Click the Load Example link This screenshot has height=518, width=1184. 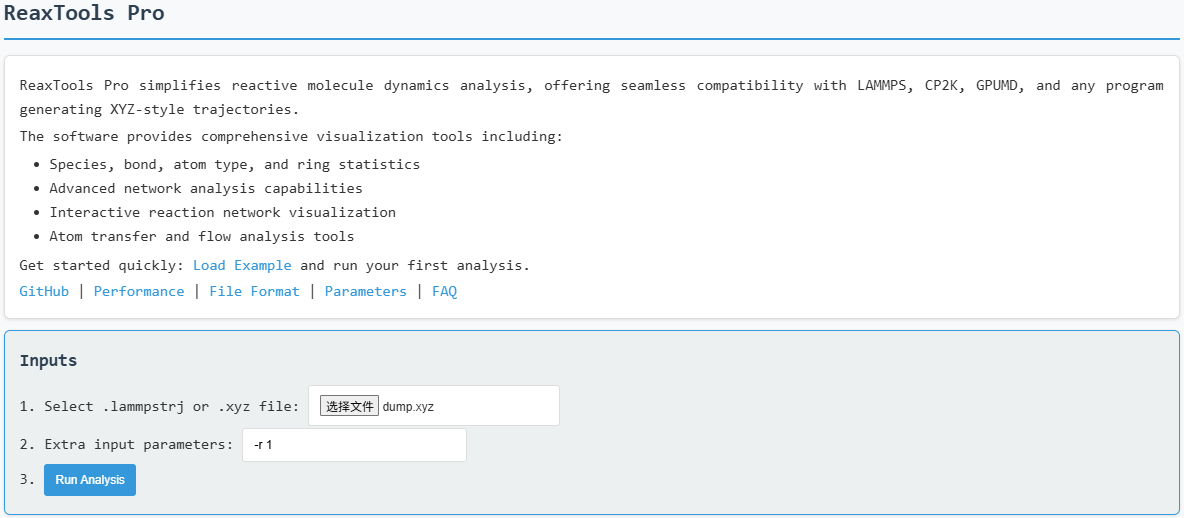[242, 266]
